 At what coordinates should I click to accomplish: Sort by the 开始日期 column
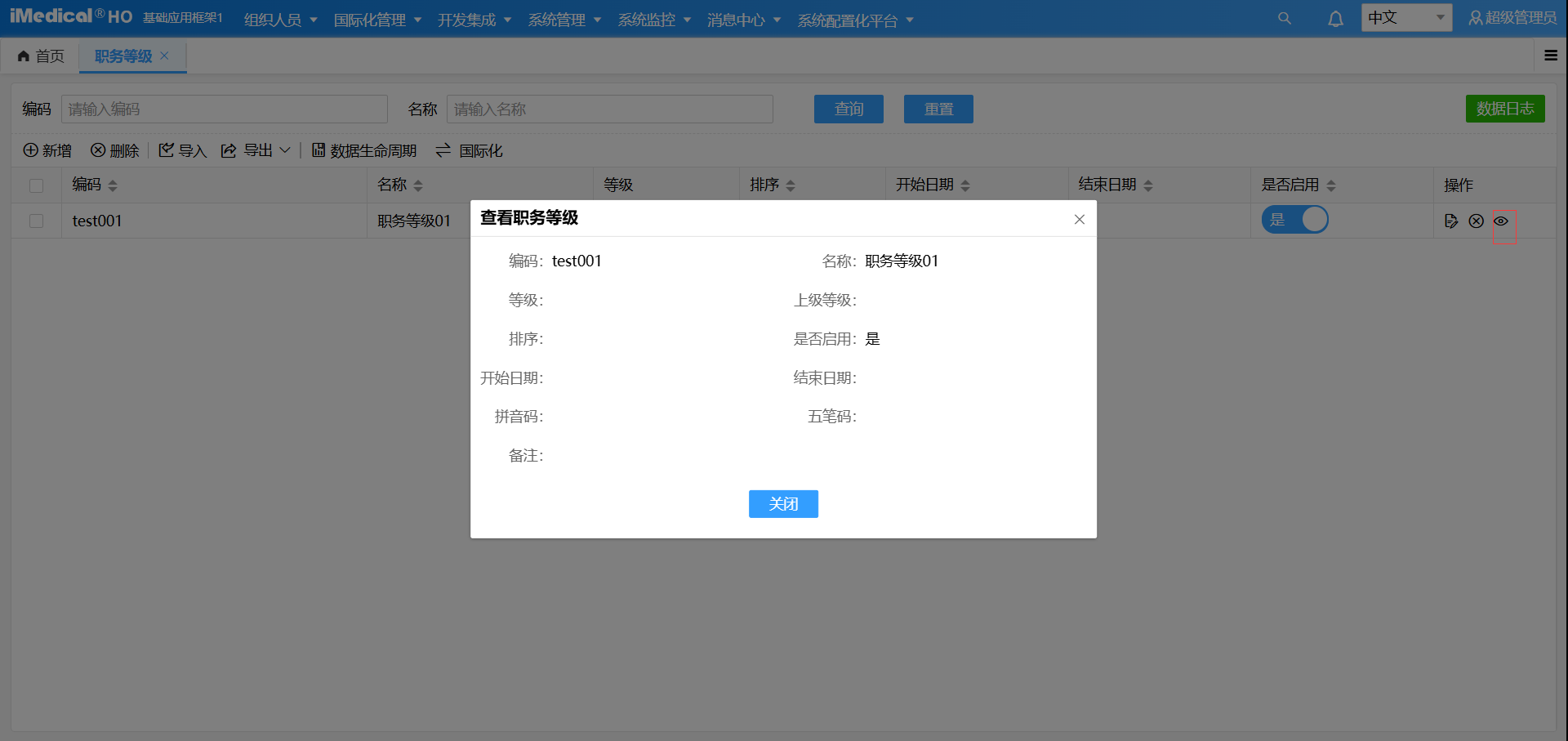click(965, 185)
